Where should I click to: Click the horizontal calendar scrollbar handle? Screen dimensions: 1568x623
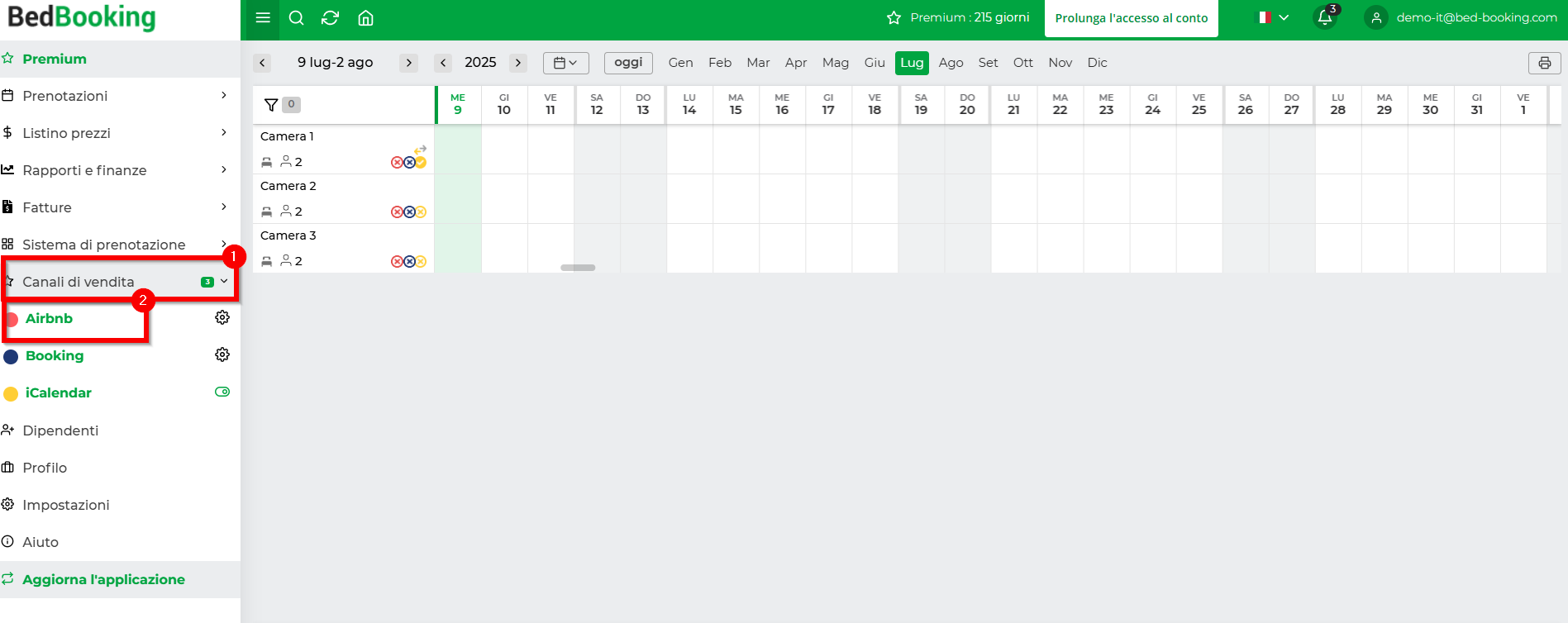(578, 268)
